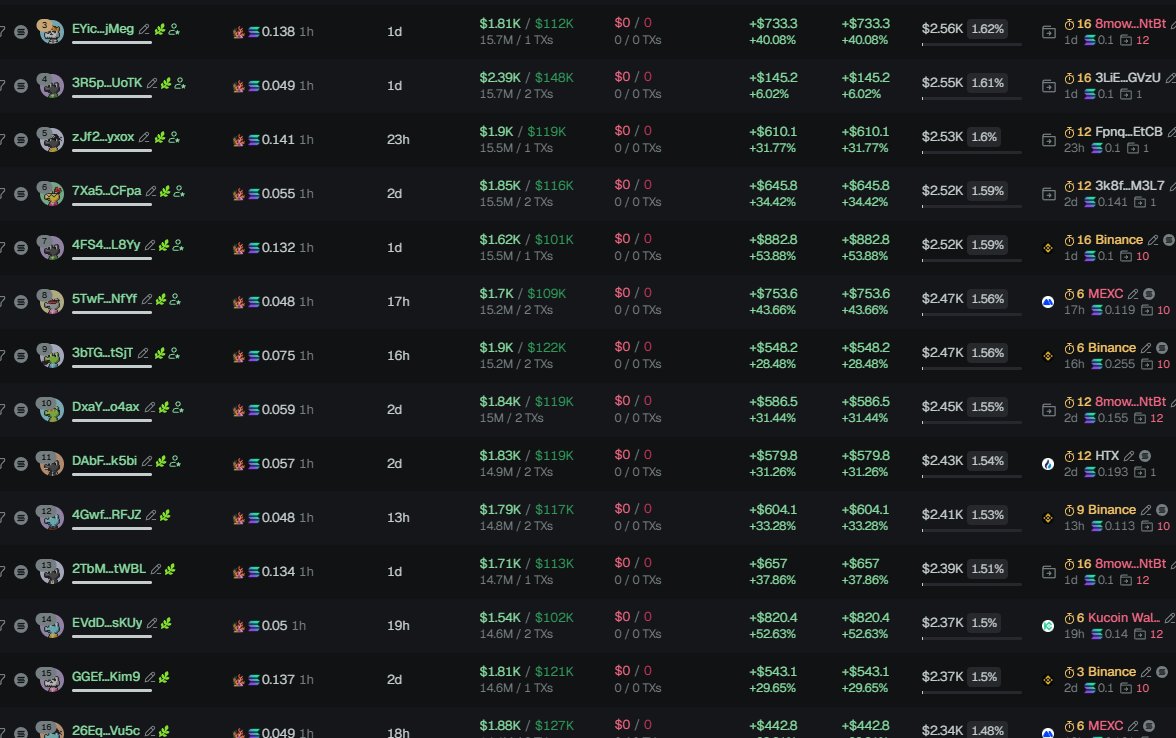
Task: Click the user-star icon next to 5TwF...NfYf
Action: 175,299
